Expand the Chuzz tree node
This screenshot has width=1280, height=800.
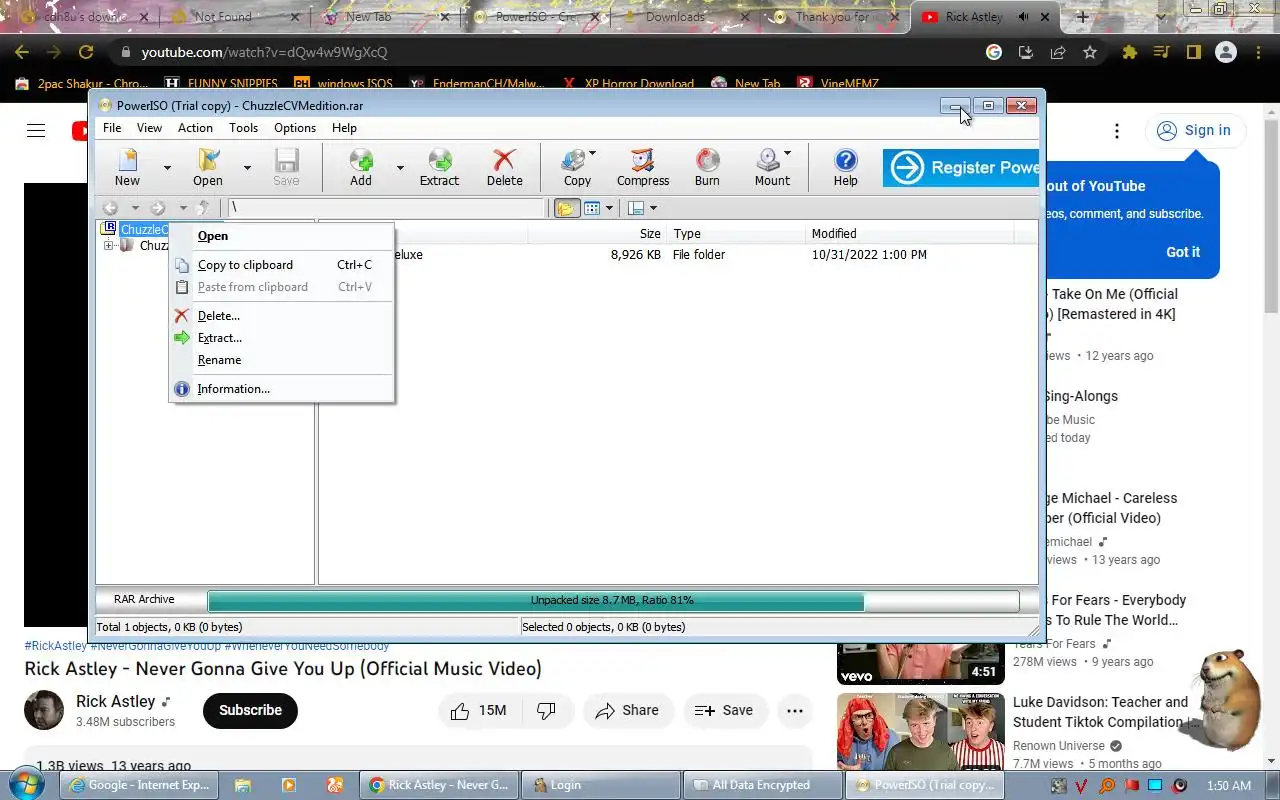click(x=108, y=246)
